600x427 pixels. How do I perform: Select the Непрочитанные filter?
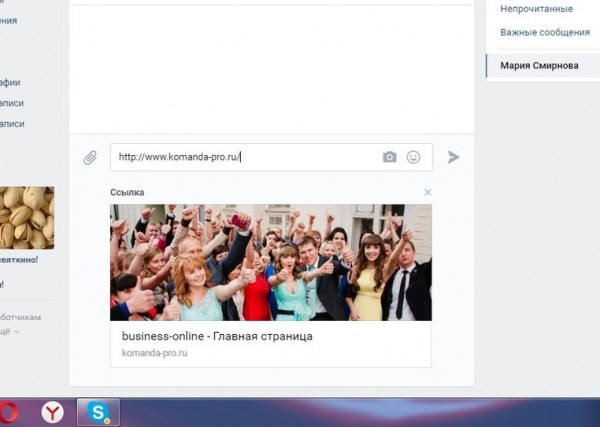point(536,8)
